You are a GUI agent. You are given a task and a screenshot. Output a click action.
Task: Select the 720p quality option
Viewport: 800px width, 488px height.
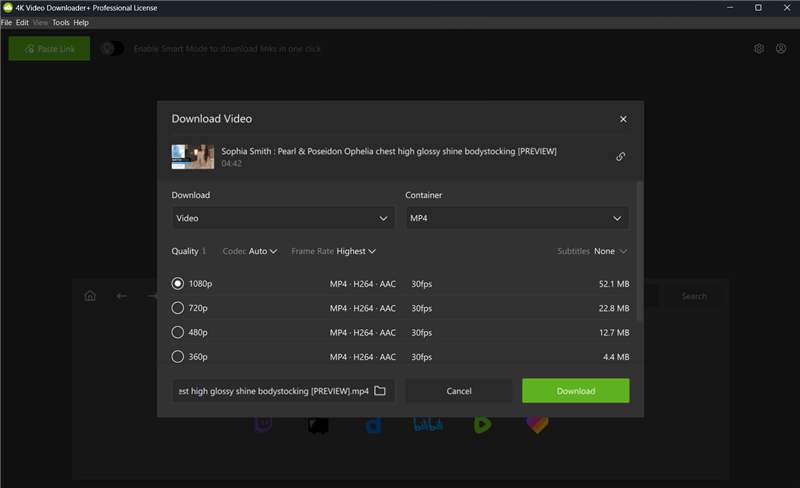(x=178, y=308)
